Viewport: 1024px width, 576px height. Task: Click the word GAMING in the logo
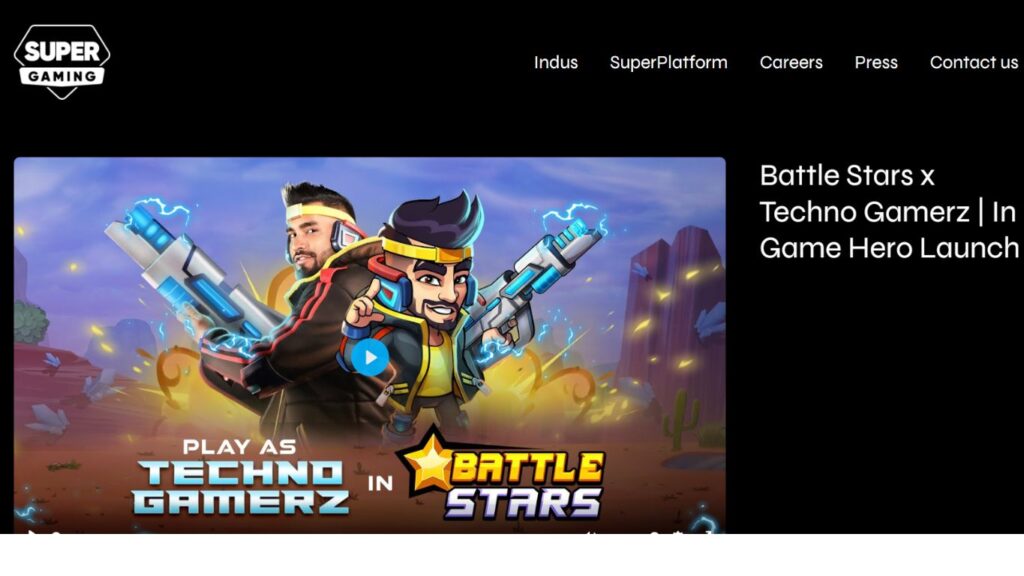tap(62, 76)
